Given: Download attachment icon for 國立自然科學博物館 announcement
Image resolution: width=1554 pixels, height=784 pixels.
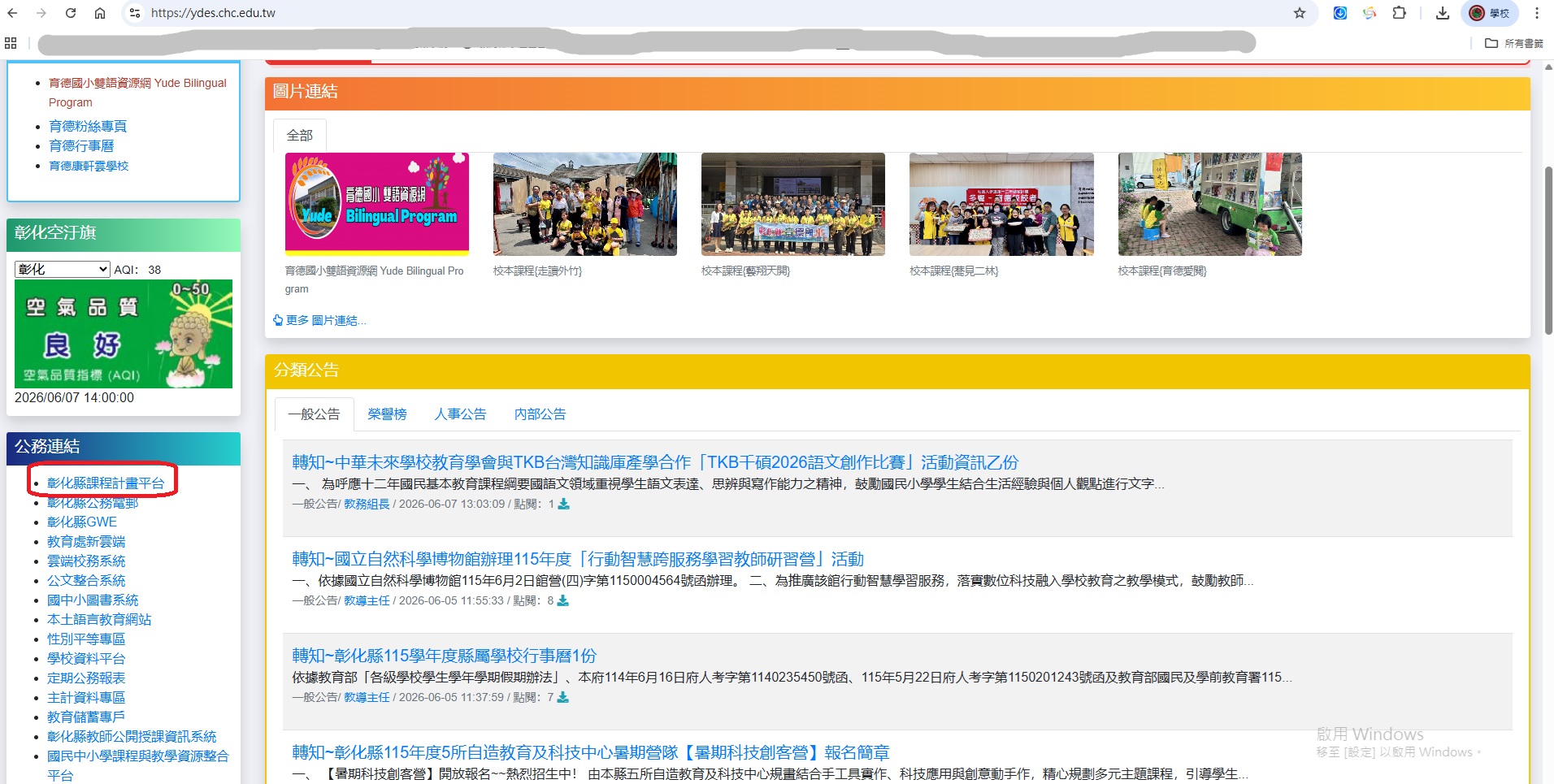Looking at the screenshot, I should pos(562,600).
